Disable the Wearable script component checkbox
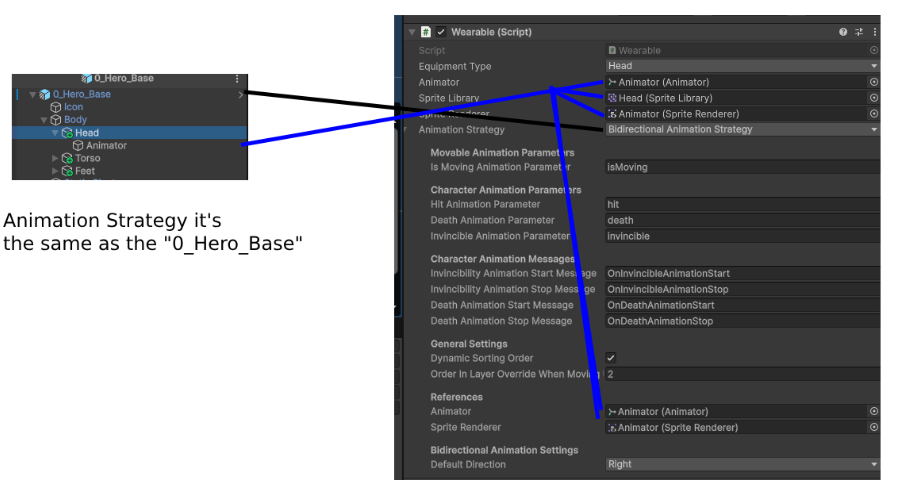Screen dimensions: 909x489 (441, 32)
